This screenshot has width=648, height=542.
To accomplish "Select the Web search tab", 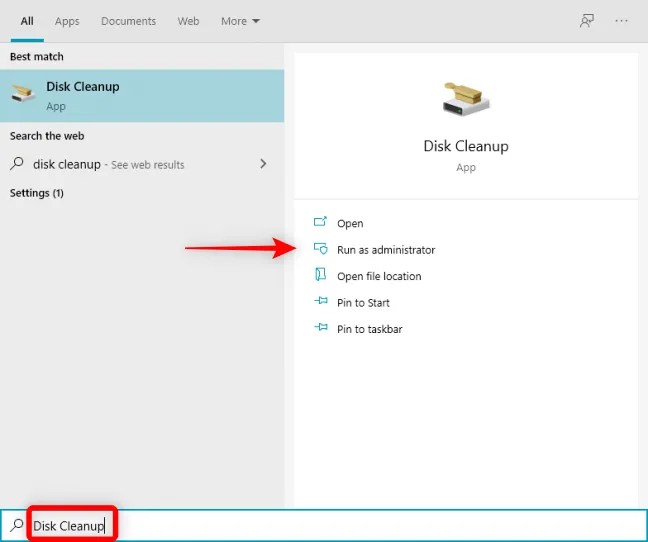I will pos(188,21).
